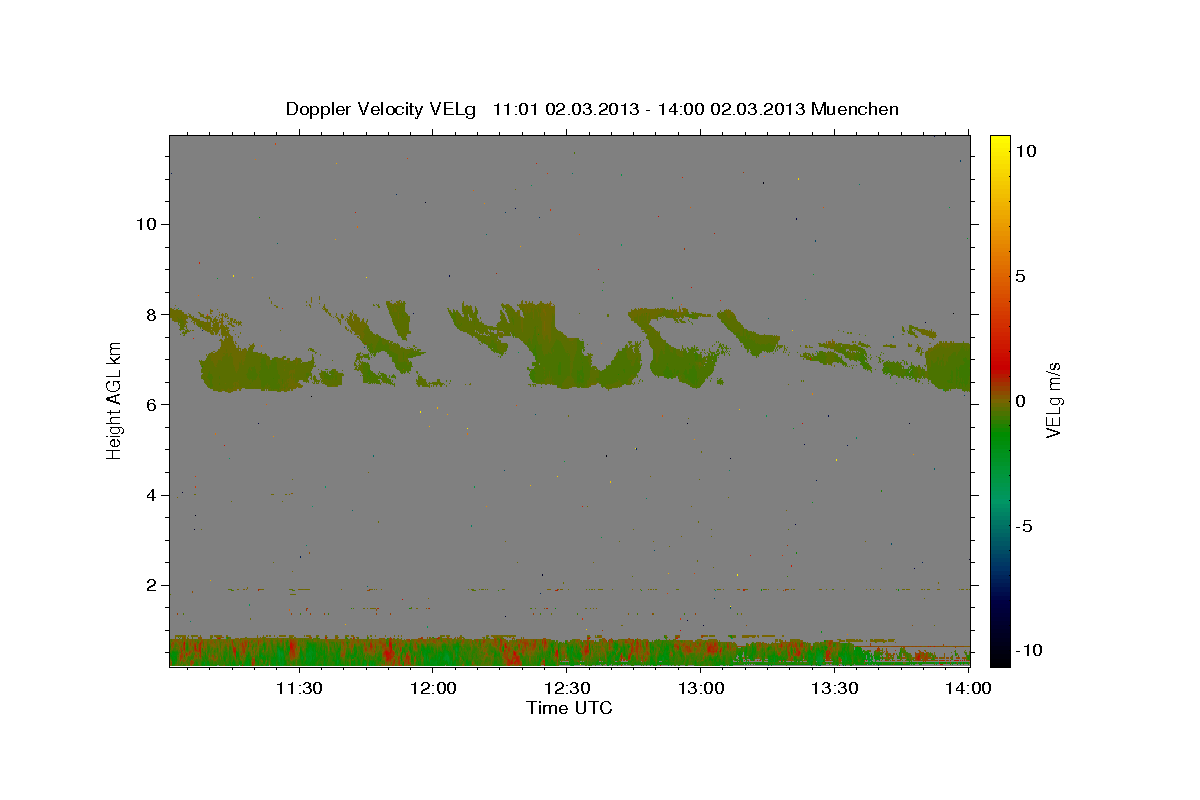The image size is (1200, 800).
Task: Click the height tick label 8
Action: tap(150, 314)
